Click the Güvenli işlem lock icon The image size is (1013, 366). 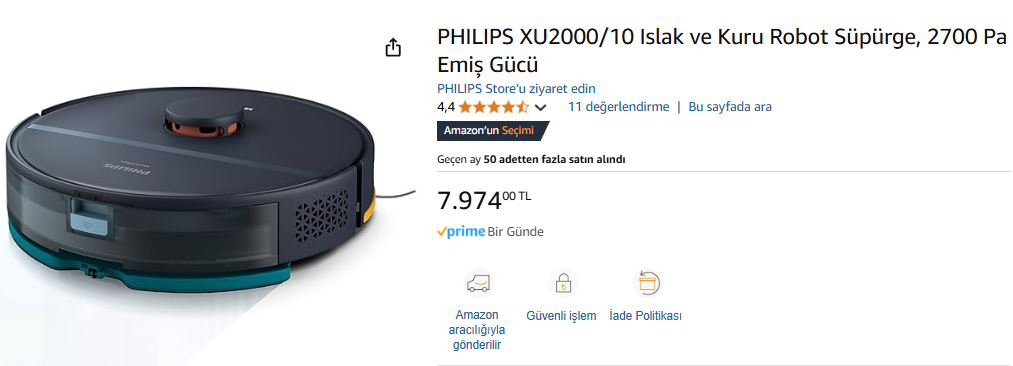pos(563,283)
